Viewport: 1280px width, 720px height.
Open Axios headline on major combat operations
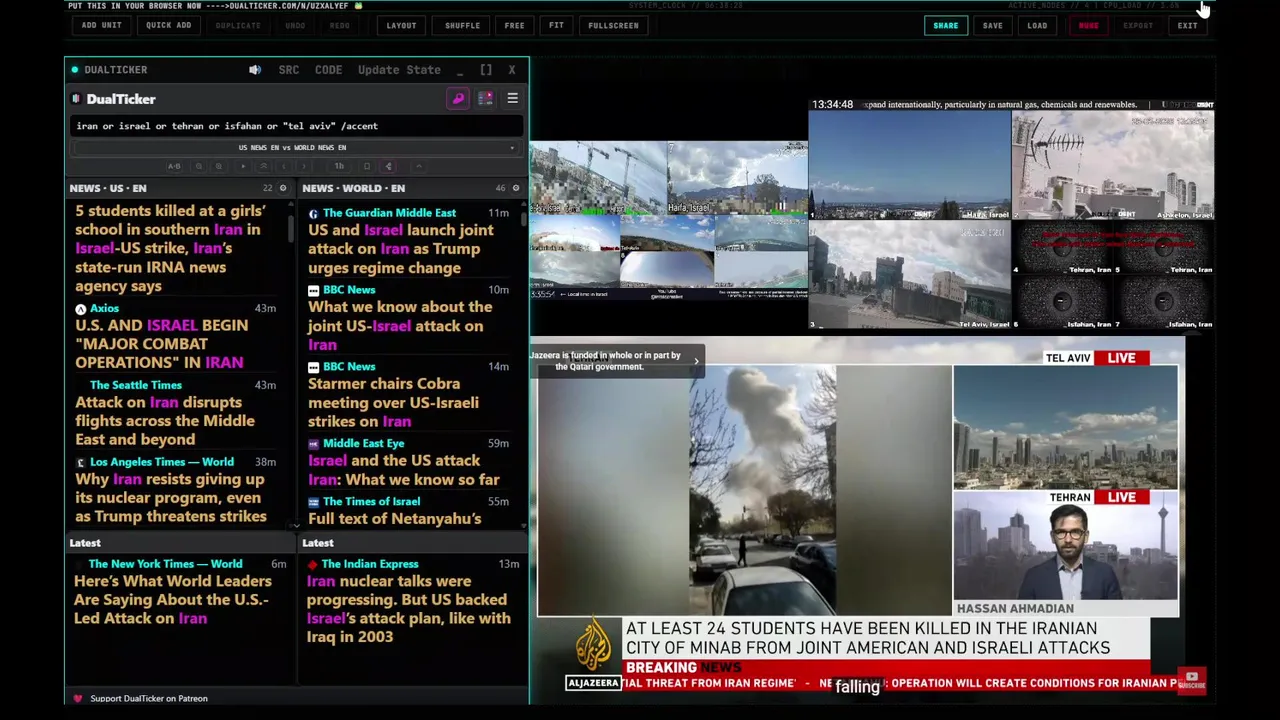(160, 344)
